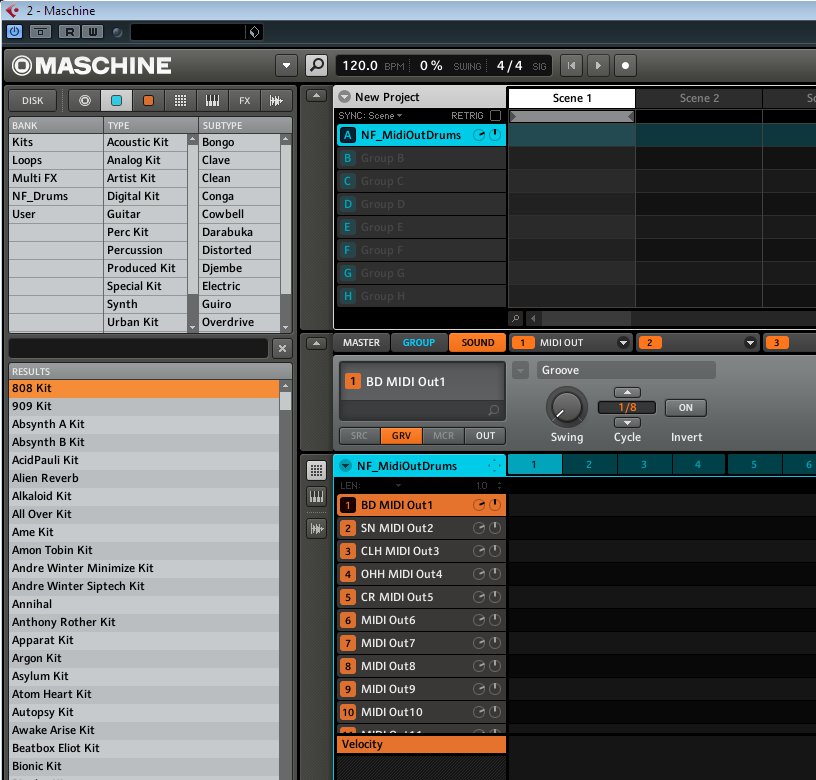Image resolution: width=816 pixels, height=780 pixels.
Task: Select the Sounds browser filter icon
Action: tap(148, 100)
